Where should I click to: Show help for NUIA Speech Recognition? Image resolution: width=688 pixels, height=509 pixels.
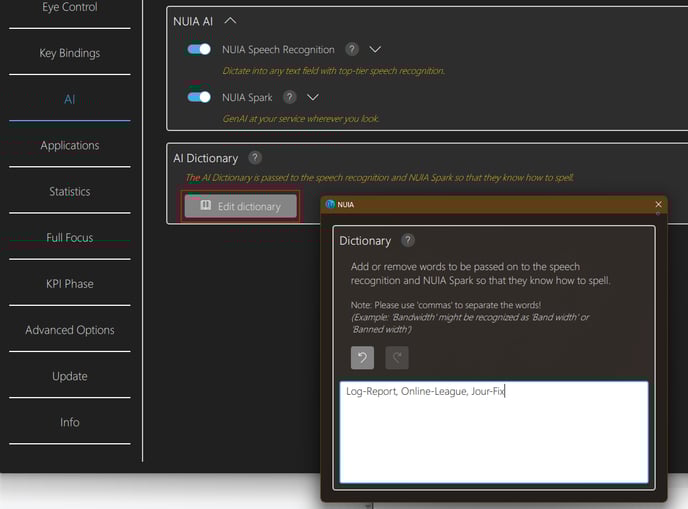coord(351,49)
